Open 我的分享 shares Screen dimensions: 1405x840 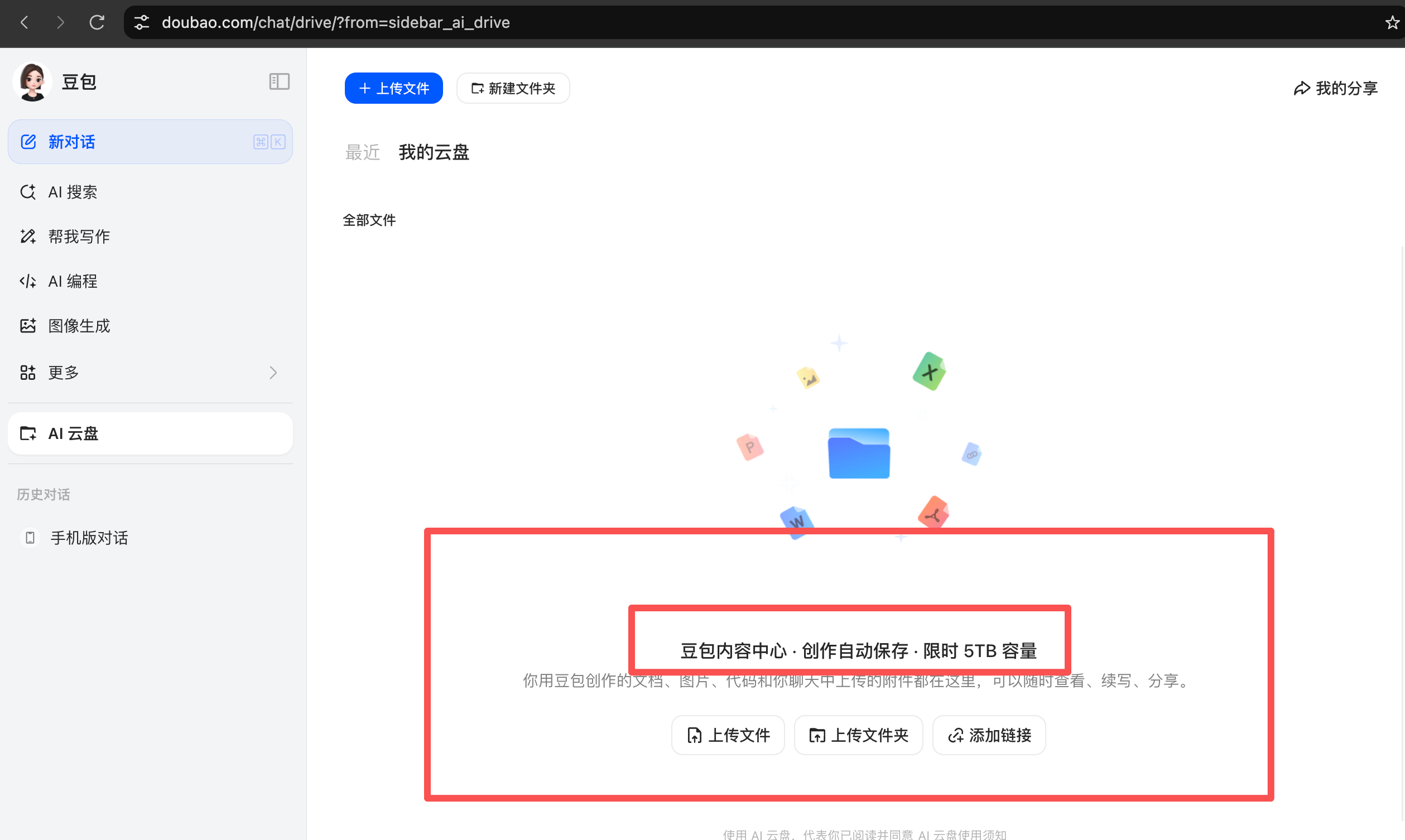pos(1335,88)
